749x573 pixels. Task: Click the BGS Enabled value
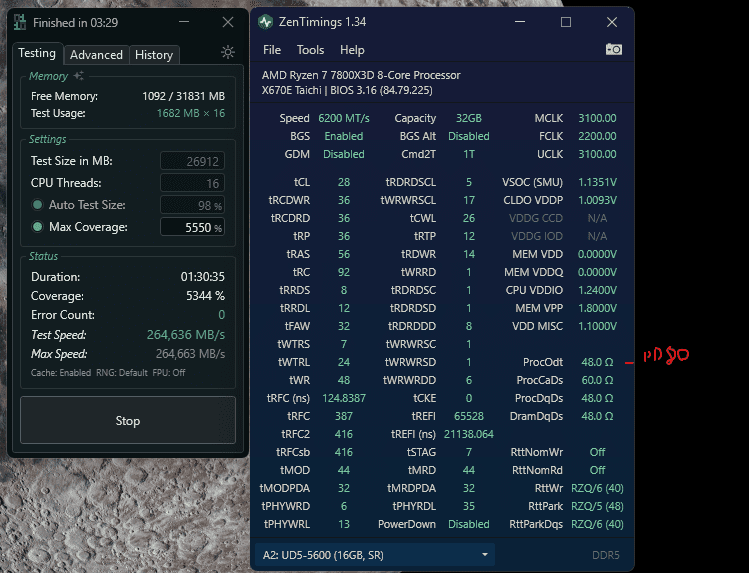click(x=344, y=136)
